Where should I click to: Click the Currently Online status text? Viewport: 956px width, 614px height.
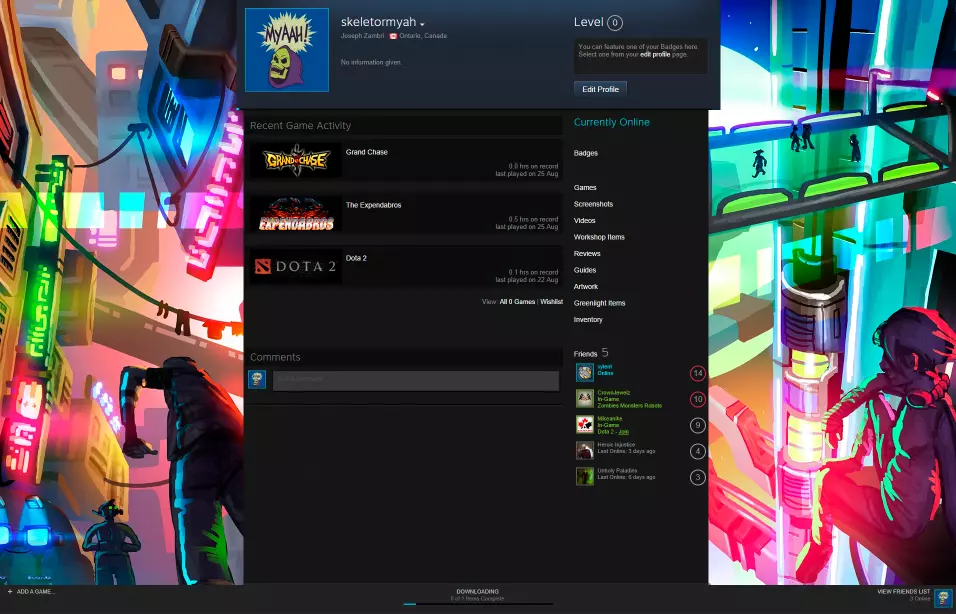[612, 122]
